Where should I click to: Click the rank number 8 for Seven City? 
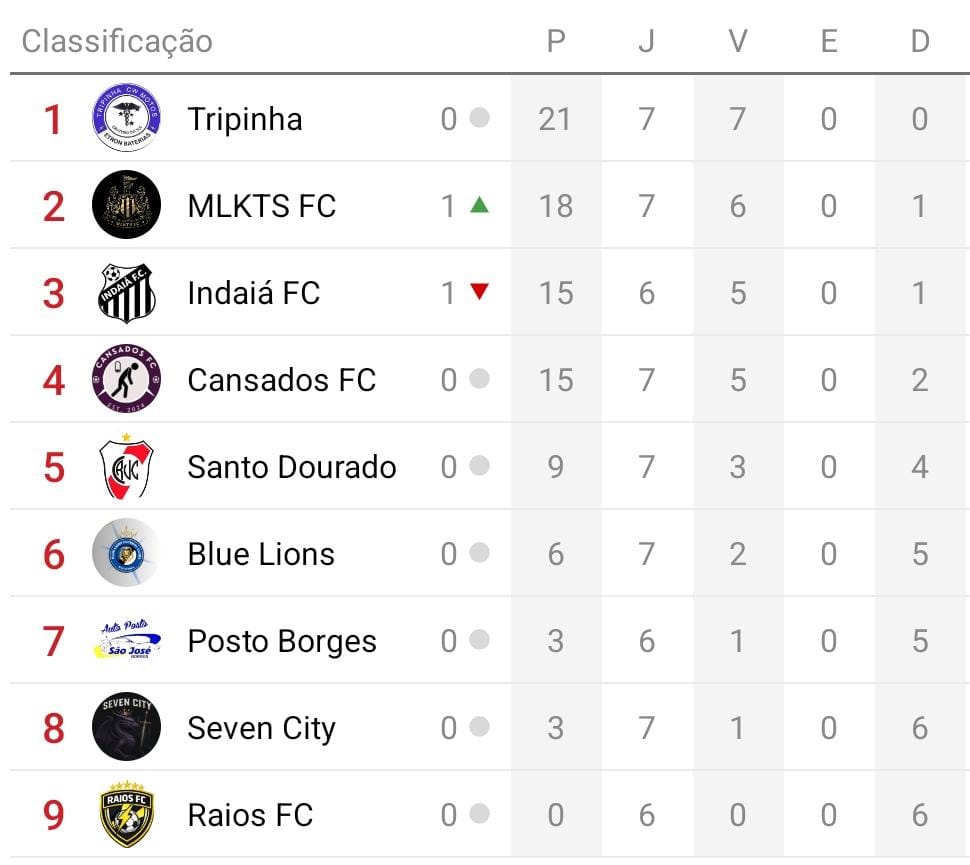point(53,728)
